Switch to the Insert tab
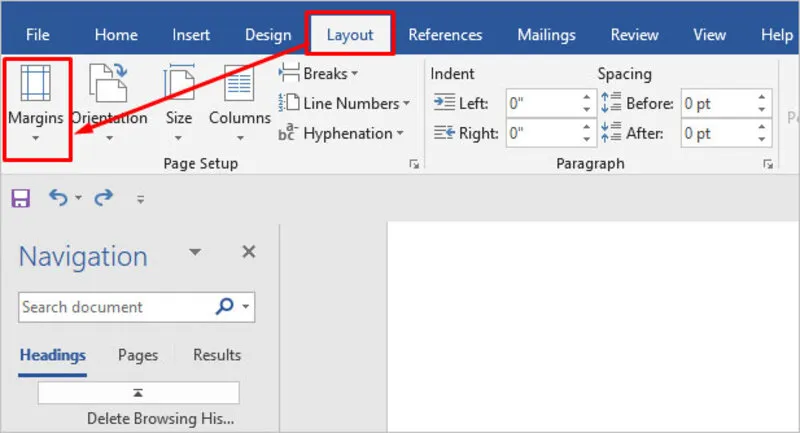The image size is (800, 433). pos(191,35)
